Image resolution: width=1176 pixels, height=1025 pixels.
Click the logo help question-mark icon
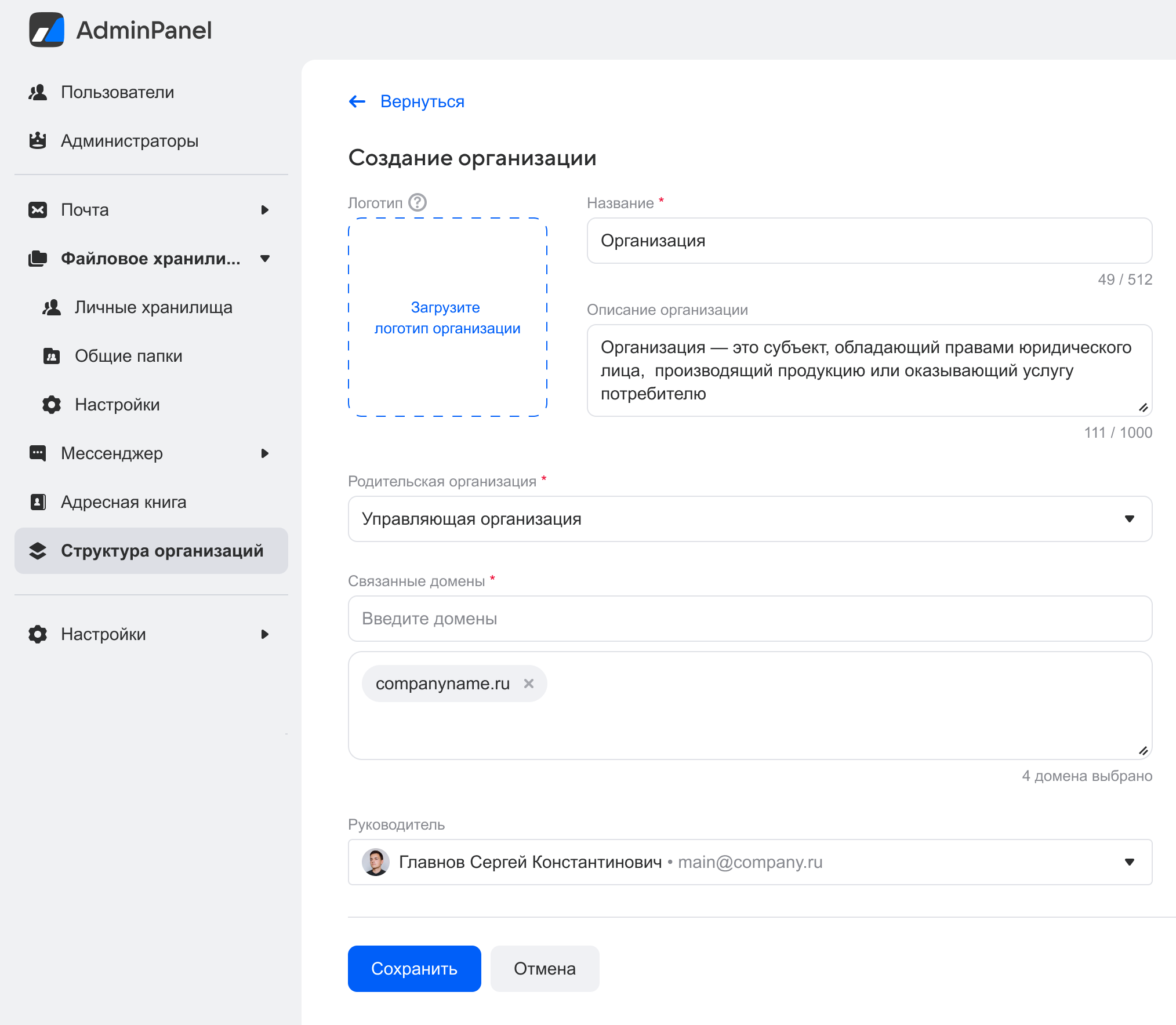pos(418,202)
